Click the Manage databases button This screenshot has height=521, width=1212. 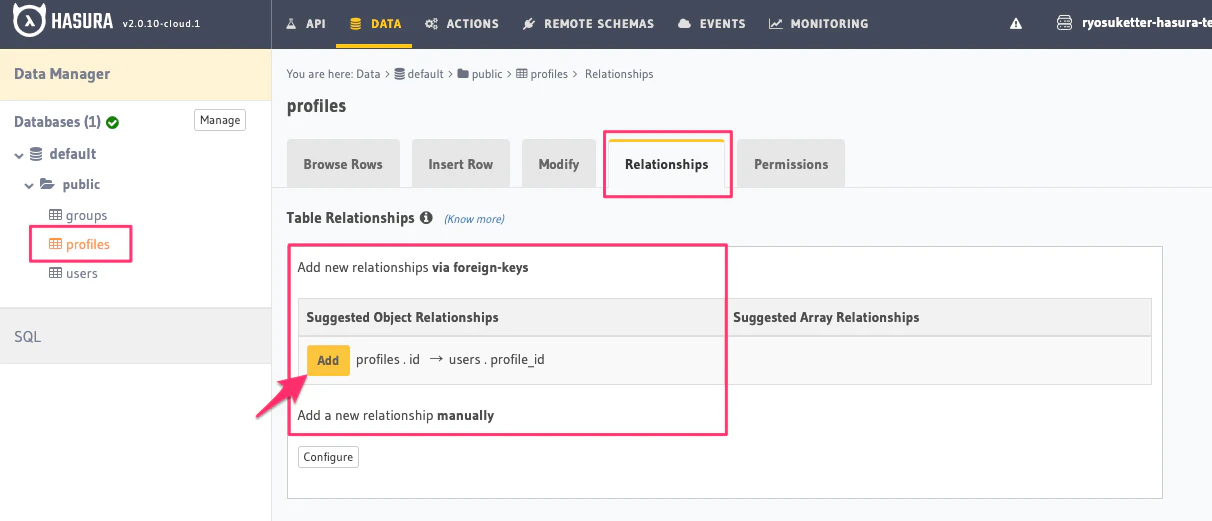pyautogui.click(x=220, y=120)
